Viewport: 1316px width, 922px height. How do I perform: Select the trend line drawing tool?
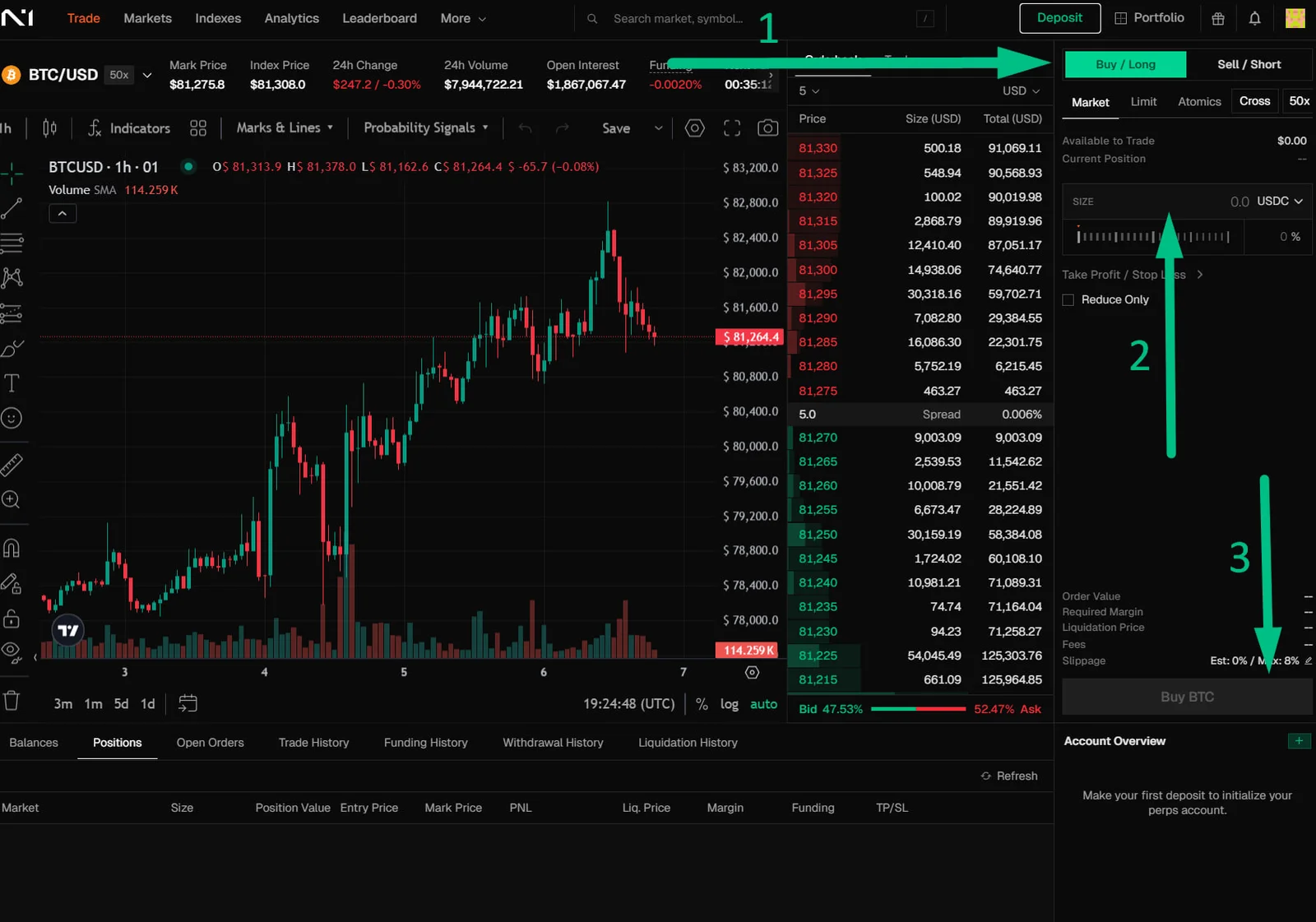pyautogui.click(x=12, y=208)
